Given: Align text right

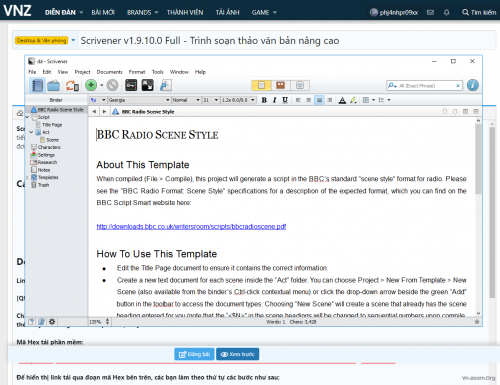Looking at the screenshot, I should (x=330, y=100).
